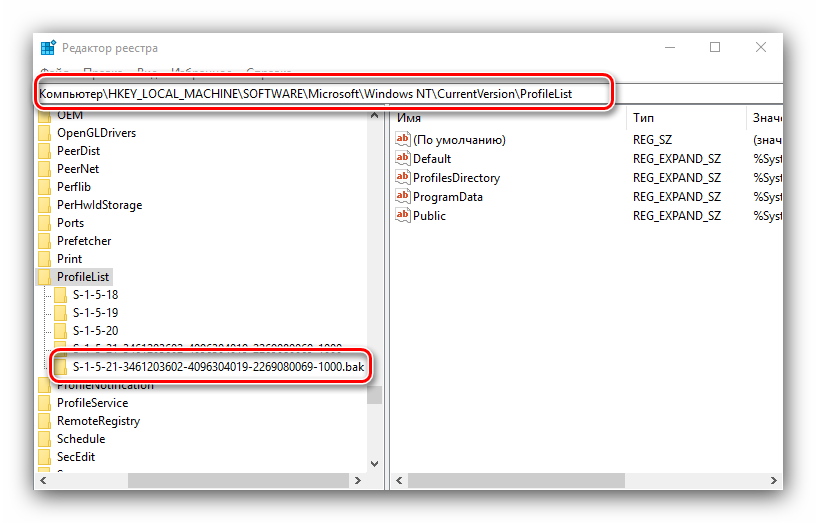Click the folder icon of S-1-5-18

60,295
